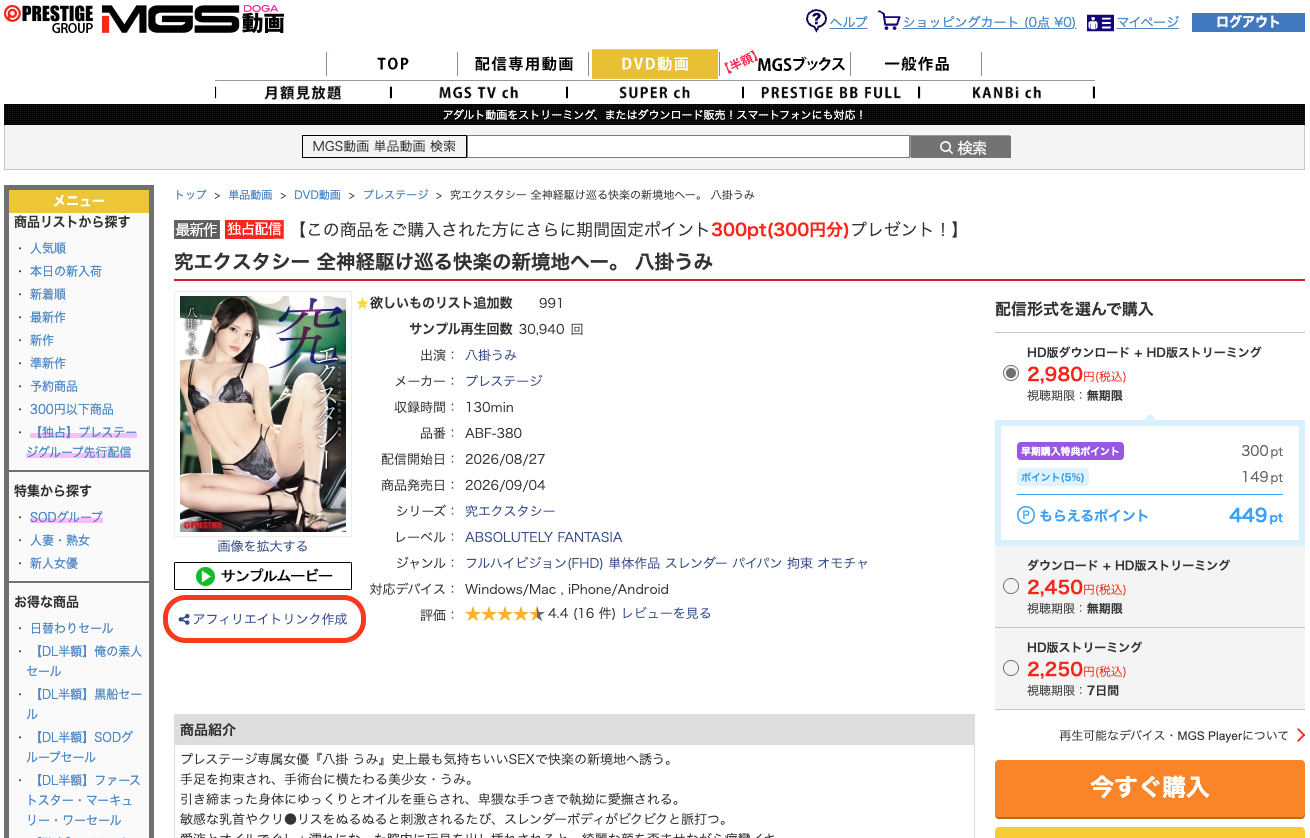Click the 今すぐ購入 purchase button
1310x838 pixels.
[1150, 787]
